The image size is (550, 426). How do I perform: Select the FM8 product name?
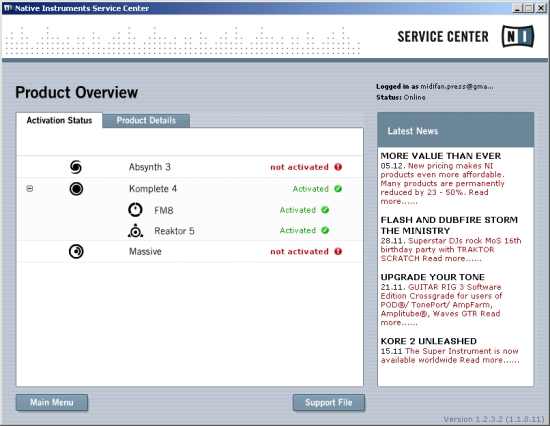click(164, 210)
